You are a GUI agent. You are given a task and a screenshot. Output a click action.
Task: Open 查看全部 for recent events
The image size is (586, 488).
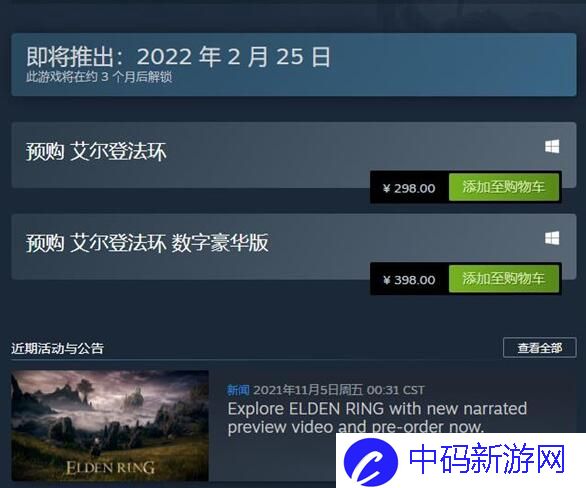pyautogui.click(x=540, y=348)
